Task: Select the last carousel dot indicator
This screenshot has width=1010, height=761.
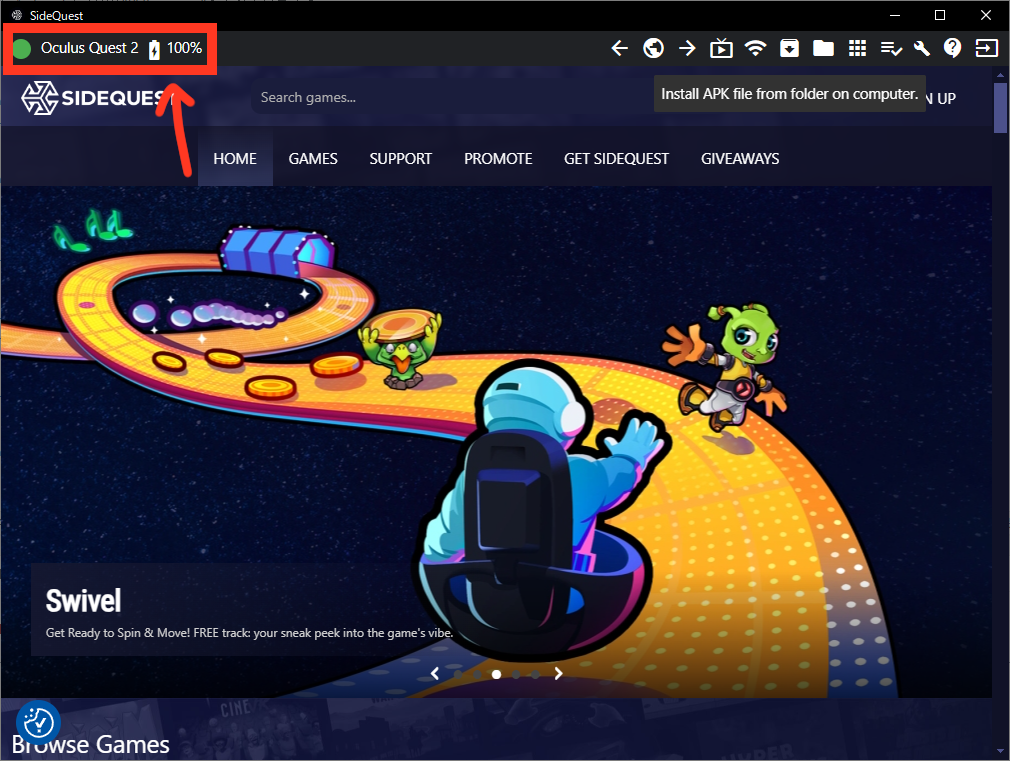Action: [535, 674]
